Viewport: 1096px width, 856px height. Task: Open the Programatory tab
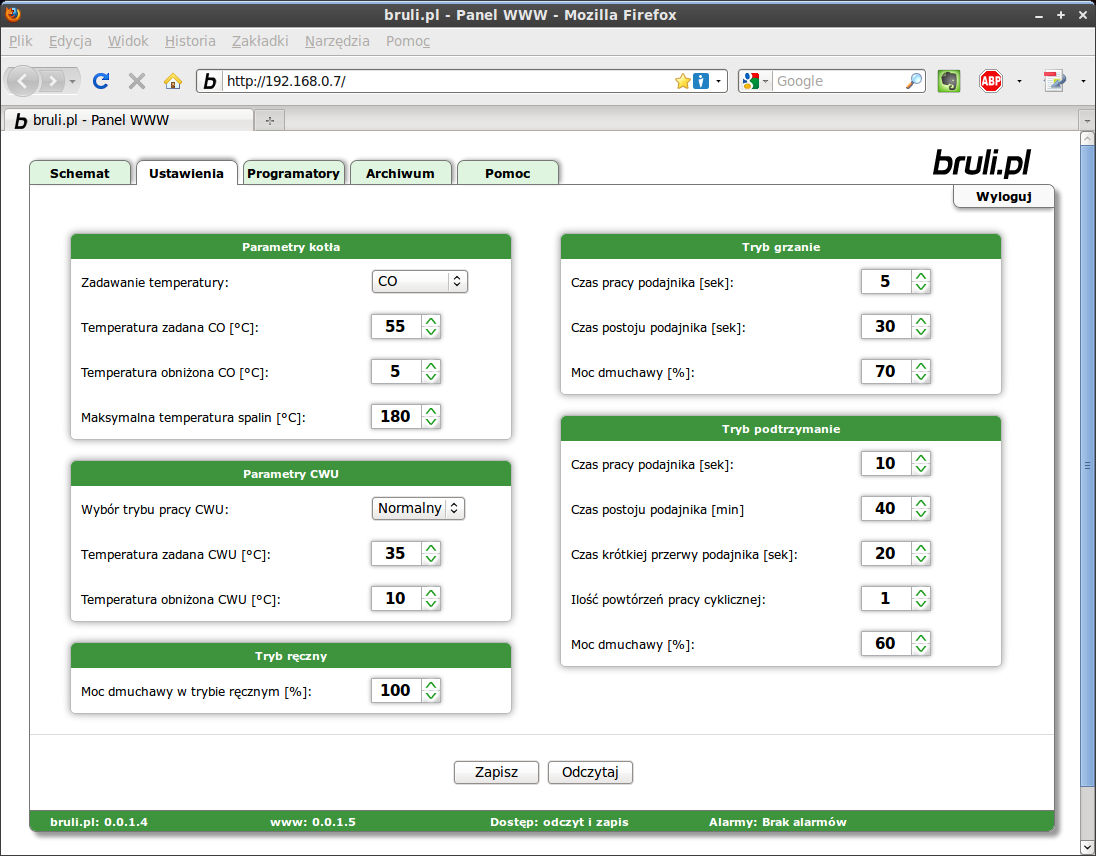[x=294, y=173]
